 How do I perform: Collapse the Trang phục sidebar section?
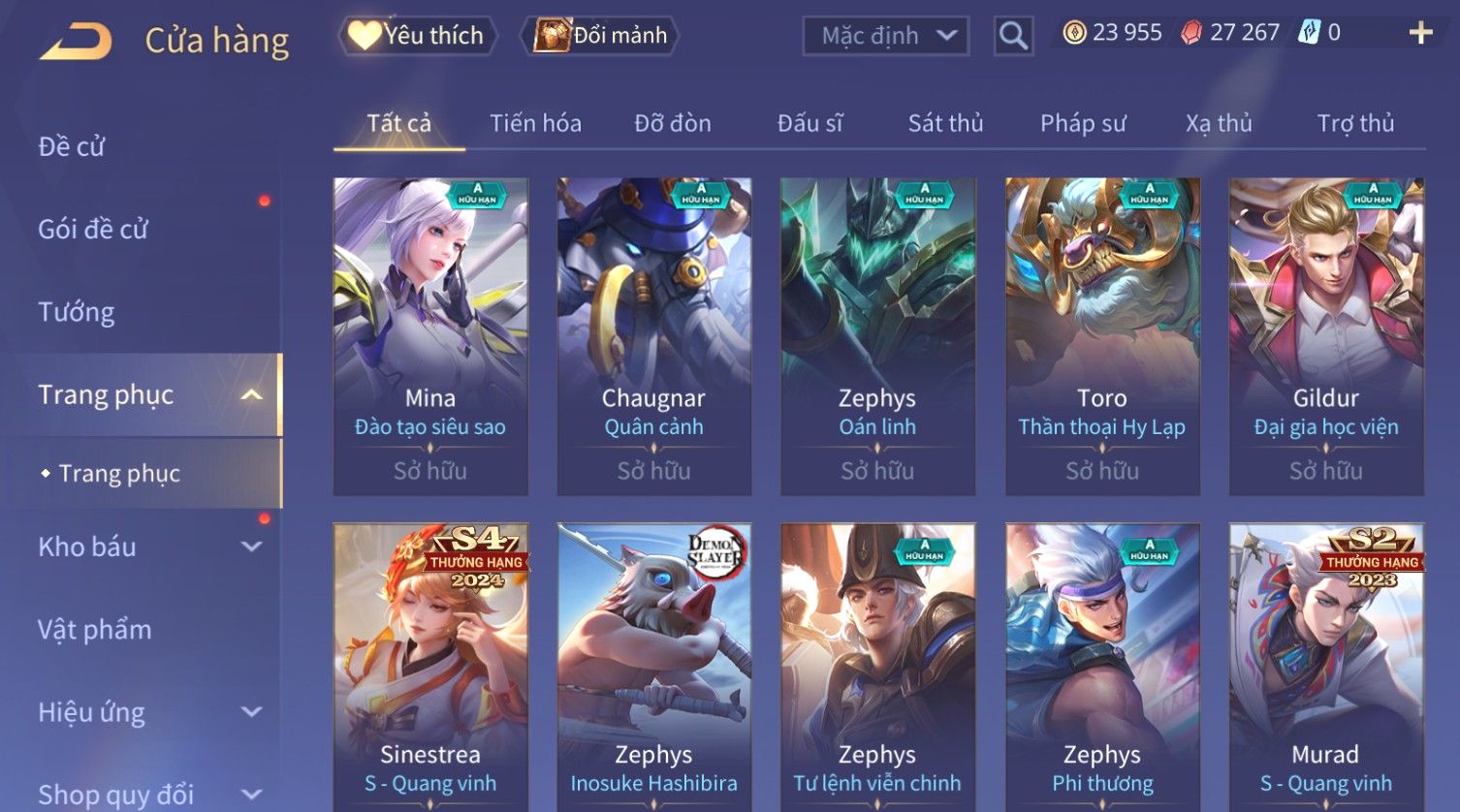pos(251,395)
